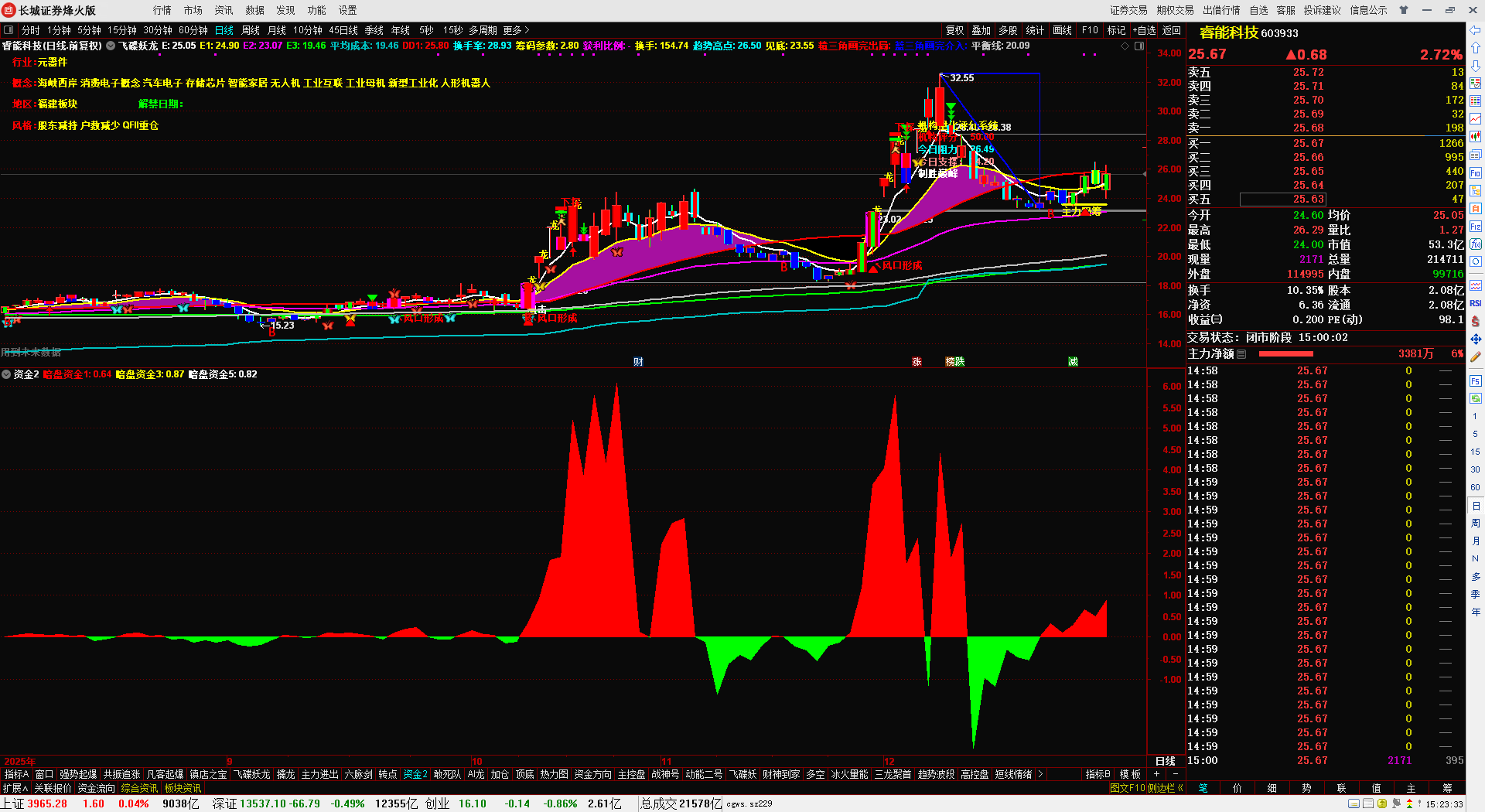Select the 热力图 indicator tab

point(554,774)
